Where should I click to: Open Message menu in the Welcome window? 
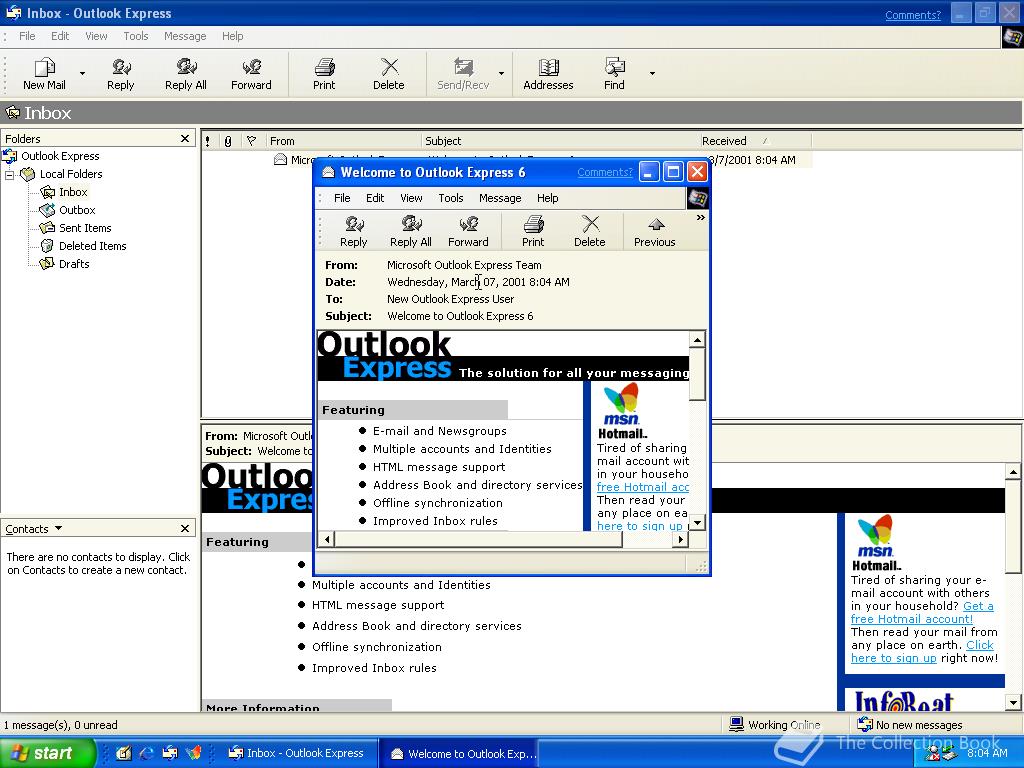coord(500,198)
